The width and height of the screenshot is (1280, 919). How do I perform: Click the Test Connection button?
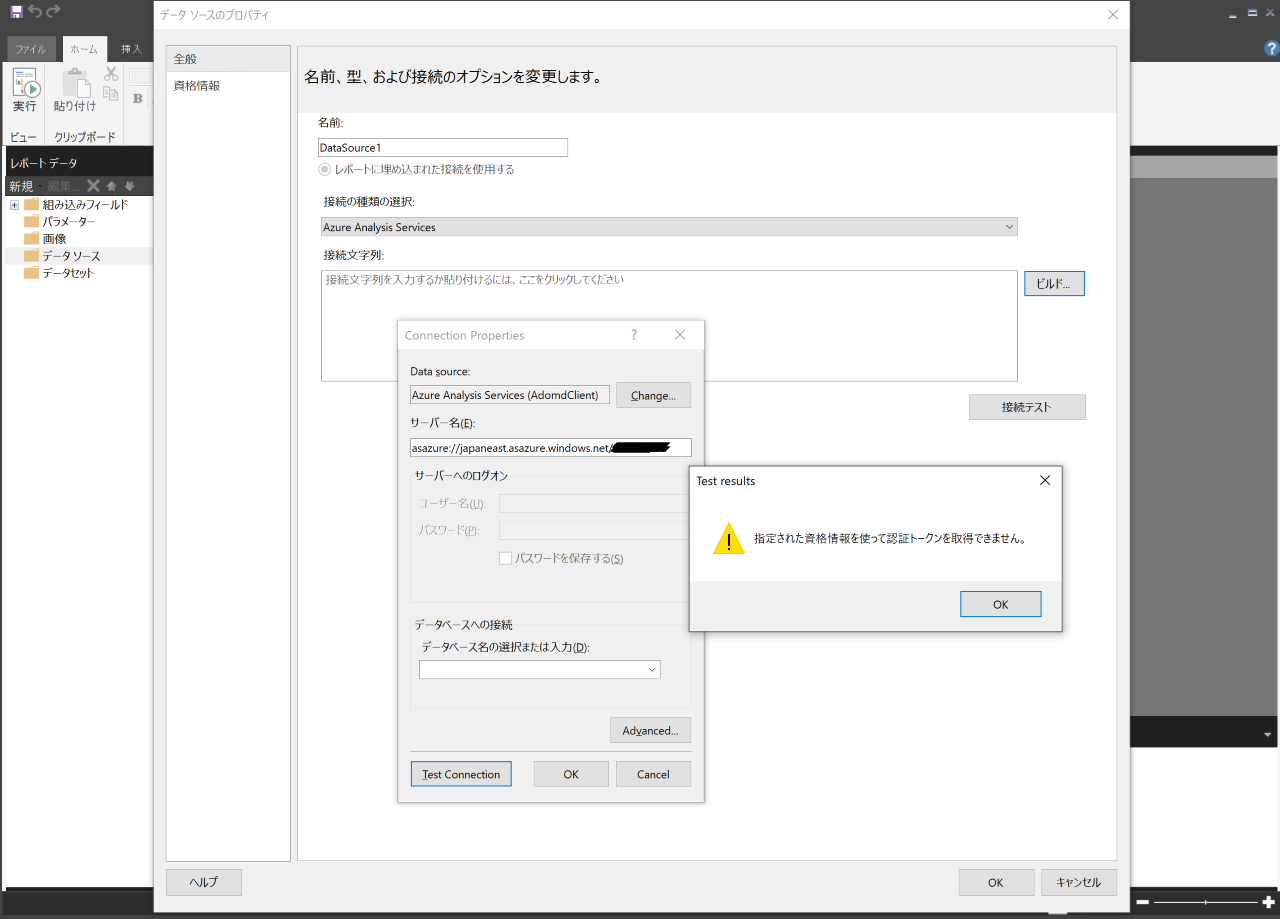pos(461,774)
